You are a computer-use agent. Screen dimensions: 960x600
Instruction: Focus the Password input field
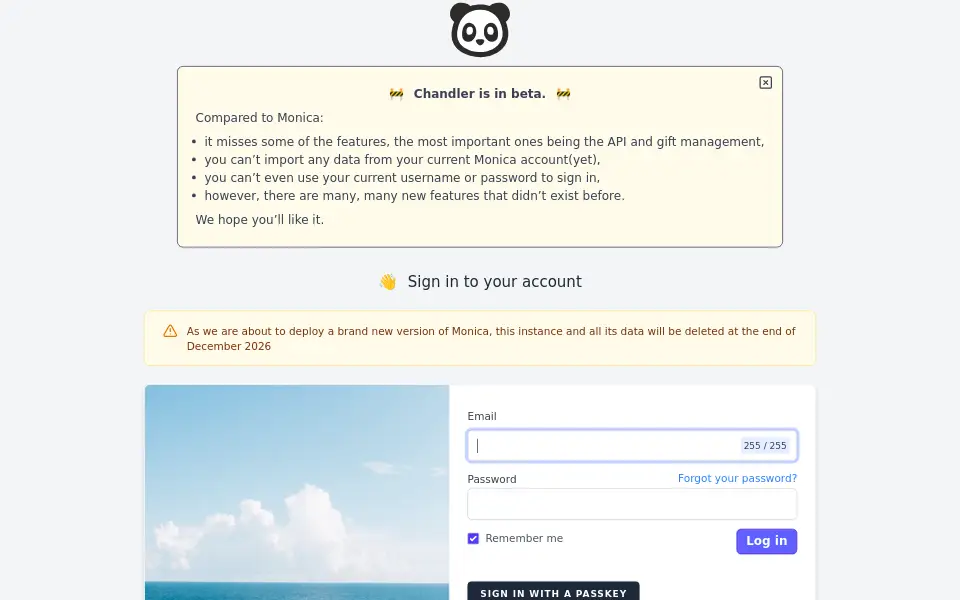coord(632,504)
